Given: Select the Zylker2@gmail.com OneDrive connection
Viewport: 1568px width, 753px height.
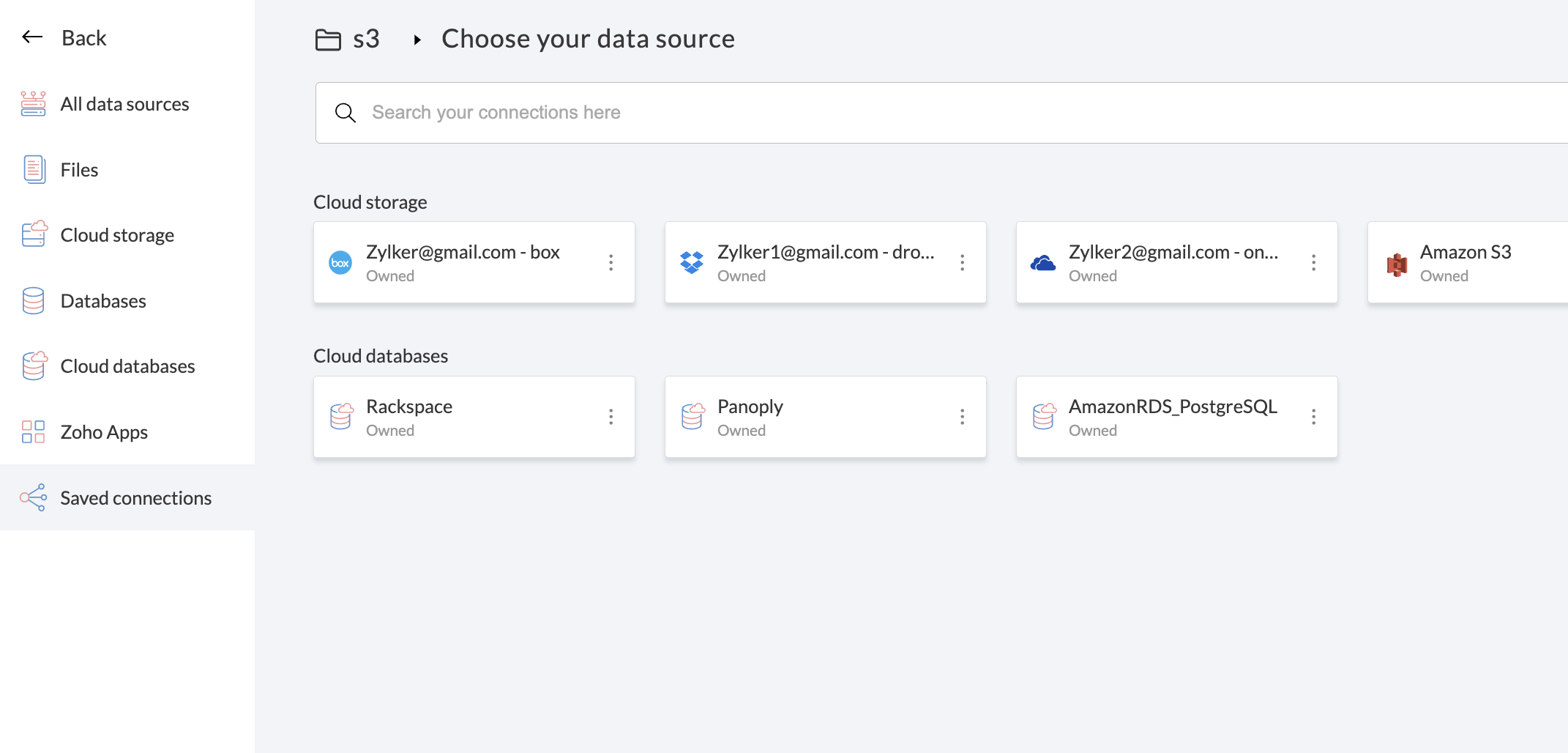Looking at the screenshot, I should [x=1164, y=263].
